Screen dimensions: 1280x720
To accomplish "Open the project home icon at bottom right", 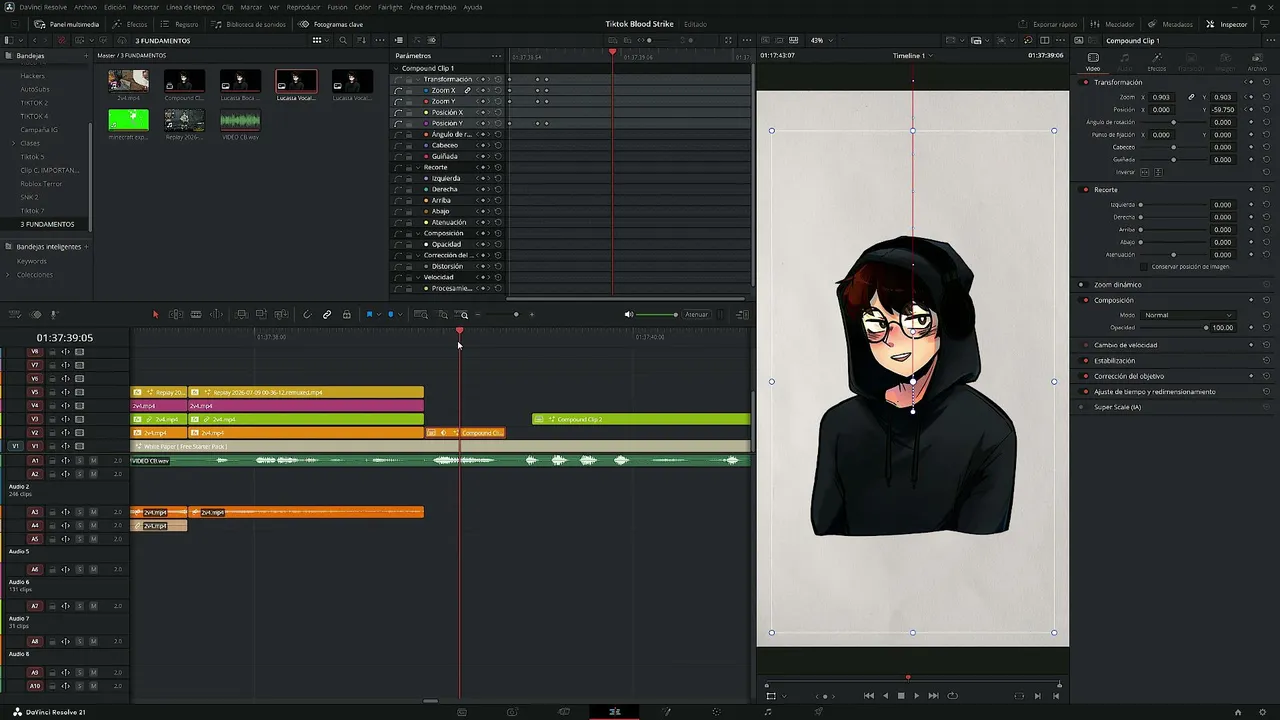I will (1238, 712).
